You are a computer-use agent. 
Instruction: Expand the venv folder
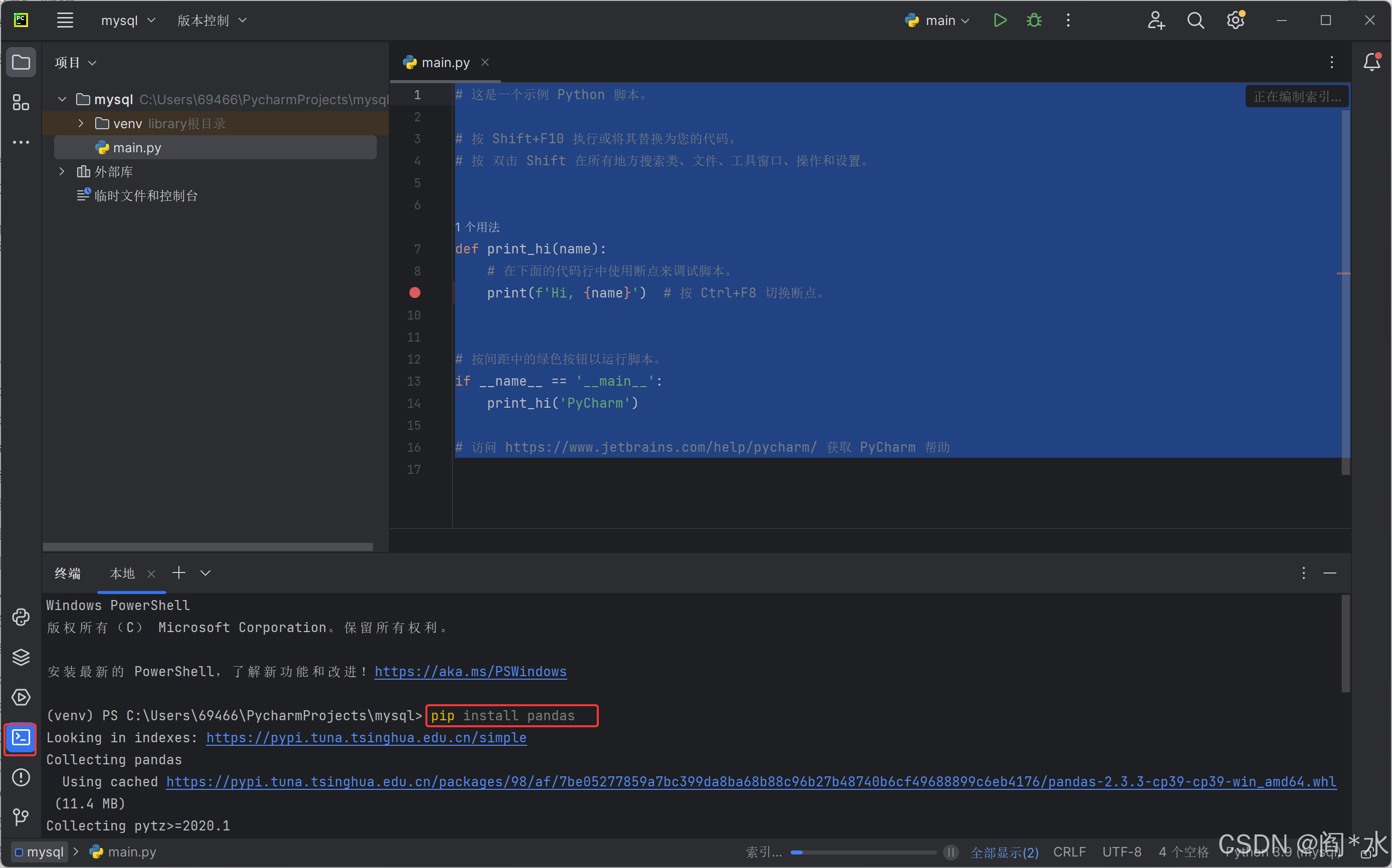81,123
